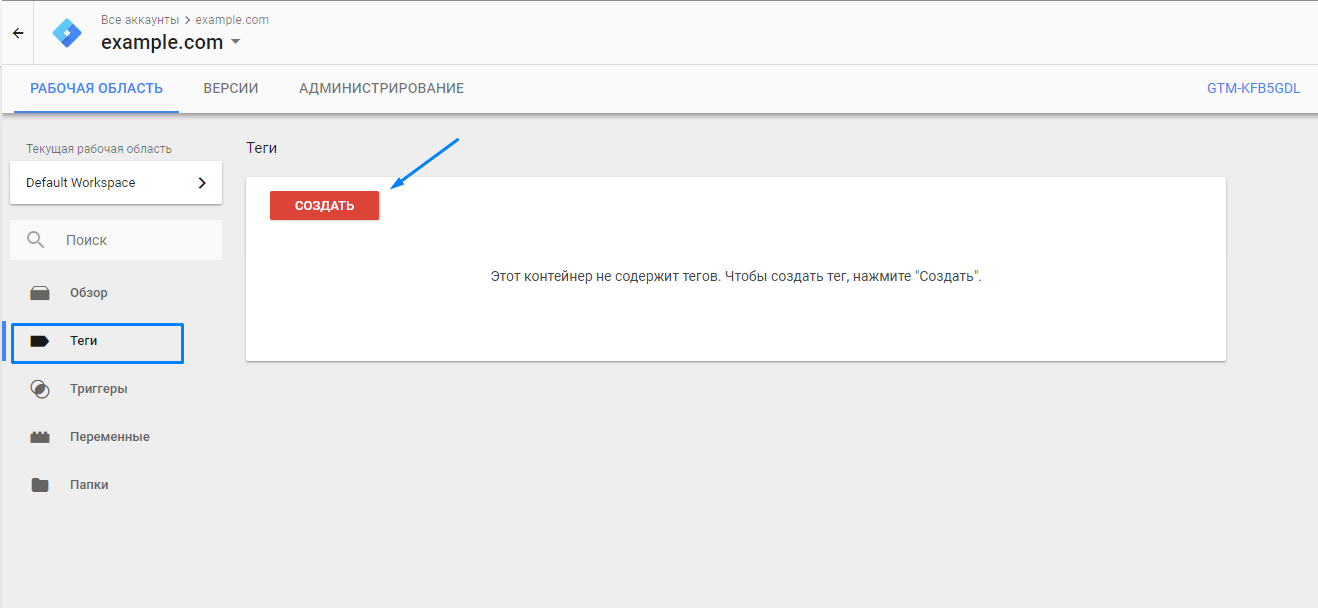Switch to the 'Рабочая область' tab

click(x=96, y=89)
